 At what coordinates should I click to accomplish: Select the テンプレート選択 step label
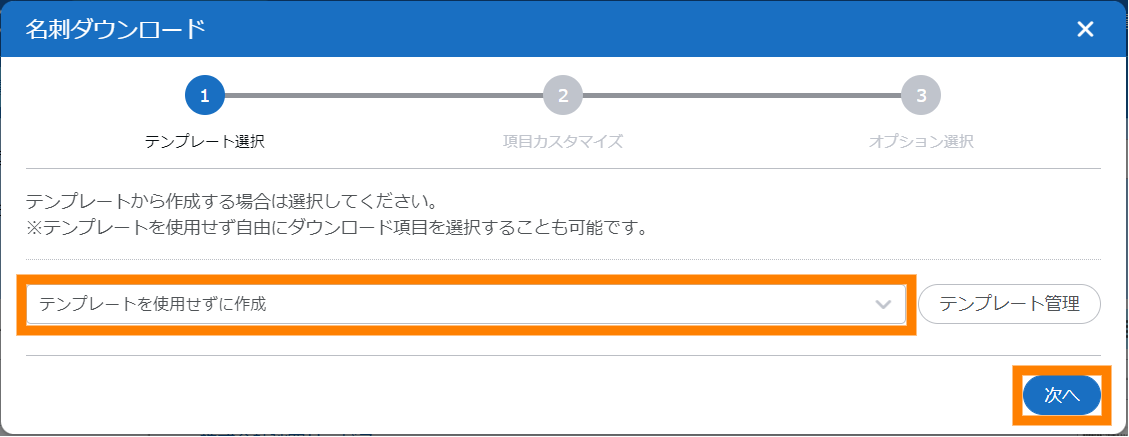204,141
